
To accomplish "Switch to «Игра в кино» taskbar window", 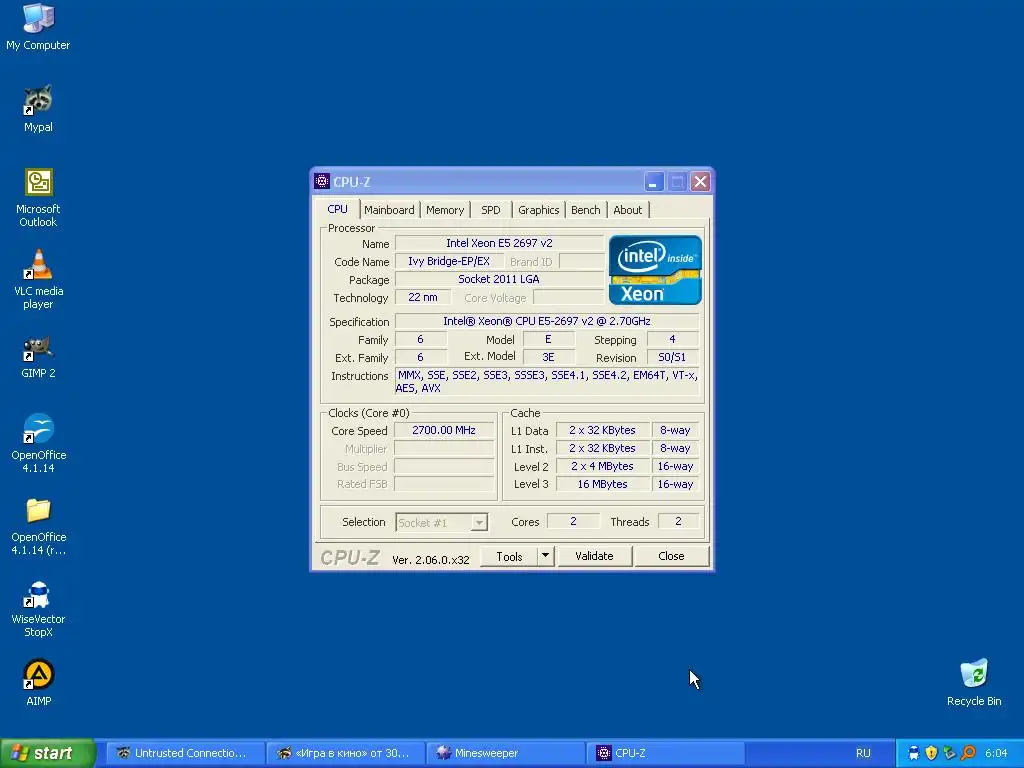I will [345, 753].
